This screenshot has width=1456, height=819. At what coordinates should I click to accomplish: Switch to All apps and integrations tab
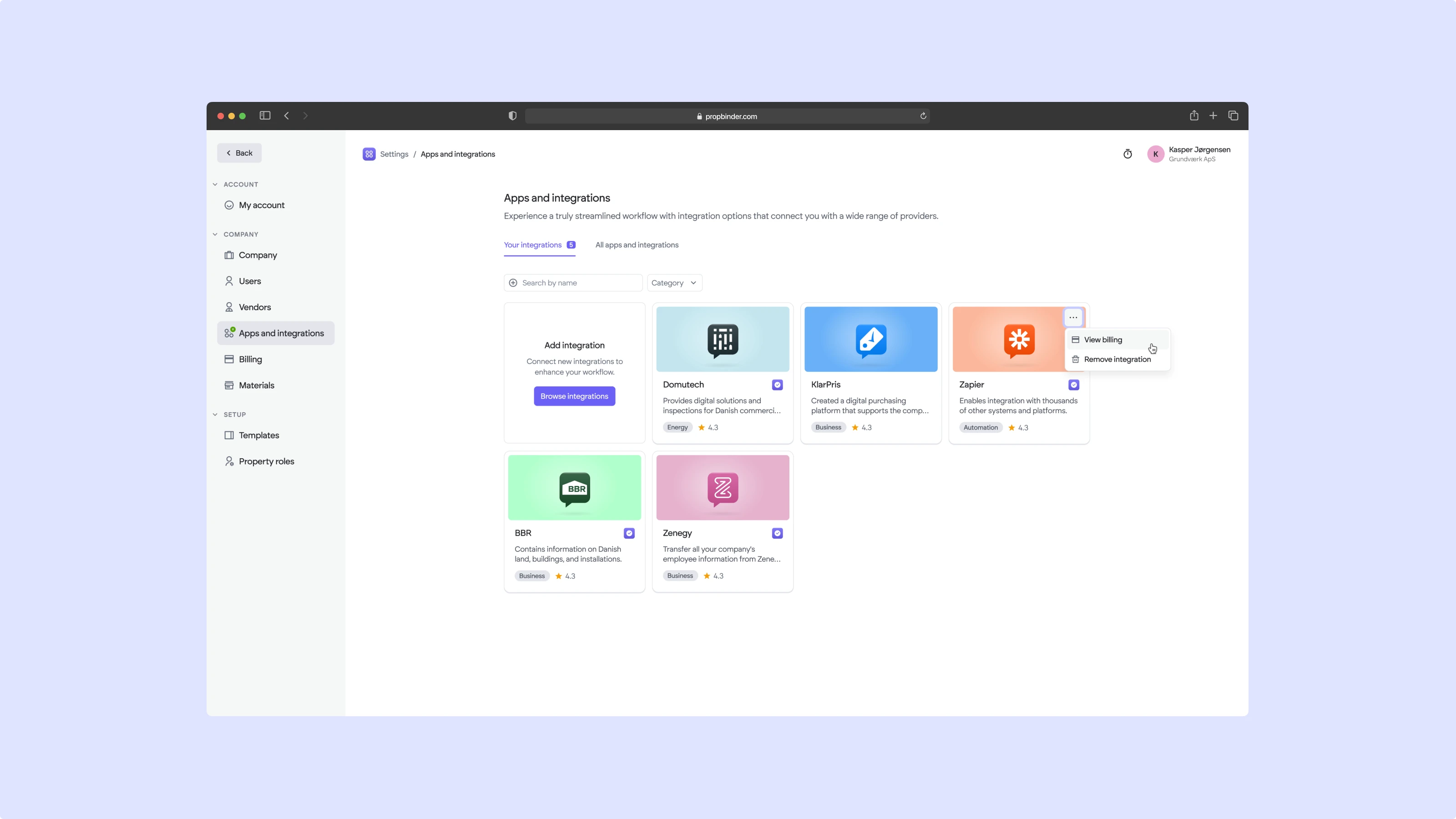[x=637, y=245]
